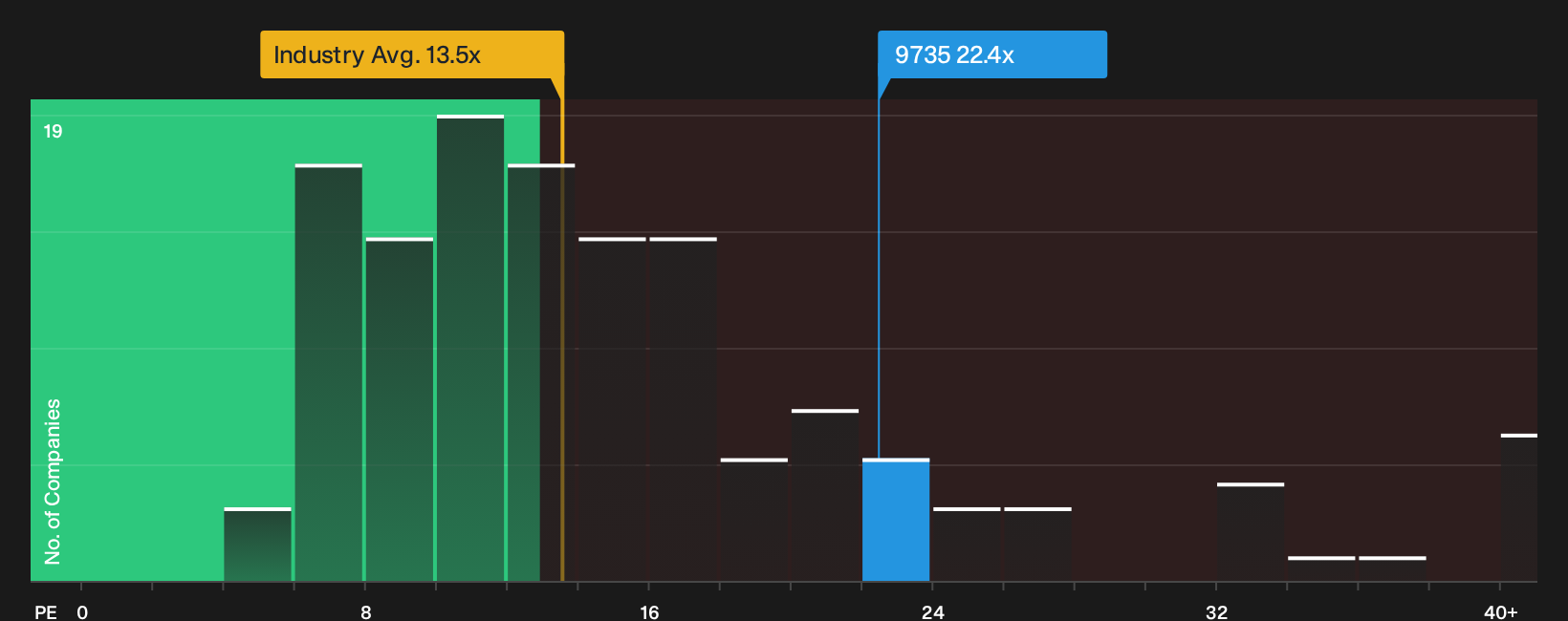Screen dimensions: 1568x621
Task: Select the highlighted blue histogram bar
Action: [x=896, y=520]
